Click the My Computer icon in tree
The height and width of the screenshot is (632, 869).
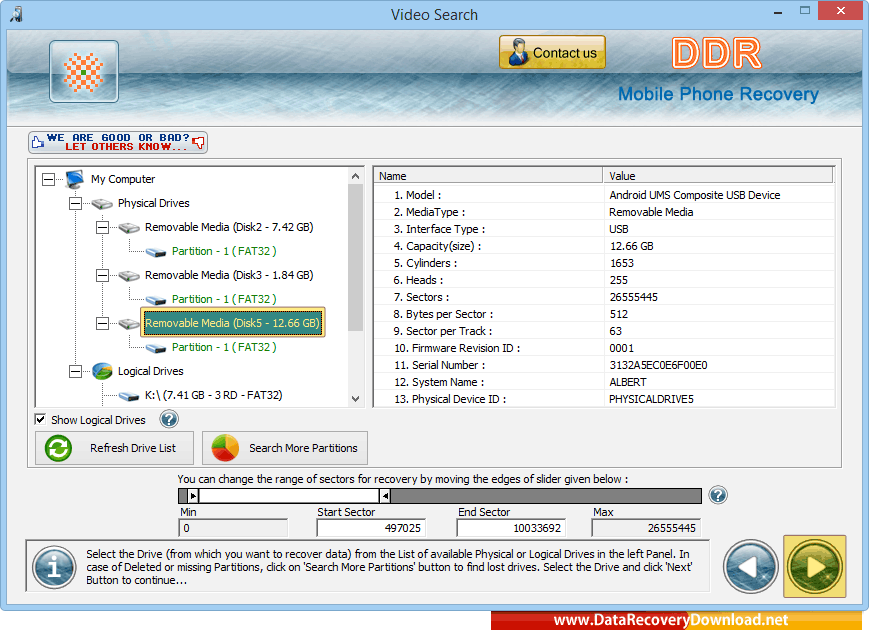click(x=74, y=179)
